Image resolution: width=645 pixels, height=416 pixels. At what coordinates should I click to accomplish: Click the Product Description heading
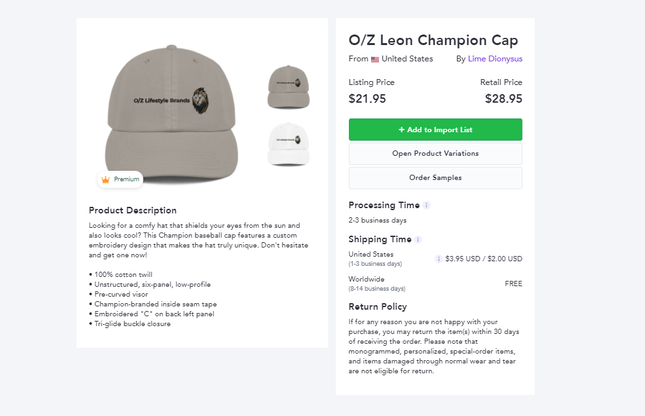(132, 211)
